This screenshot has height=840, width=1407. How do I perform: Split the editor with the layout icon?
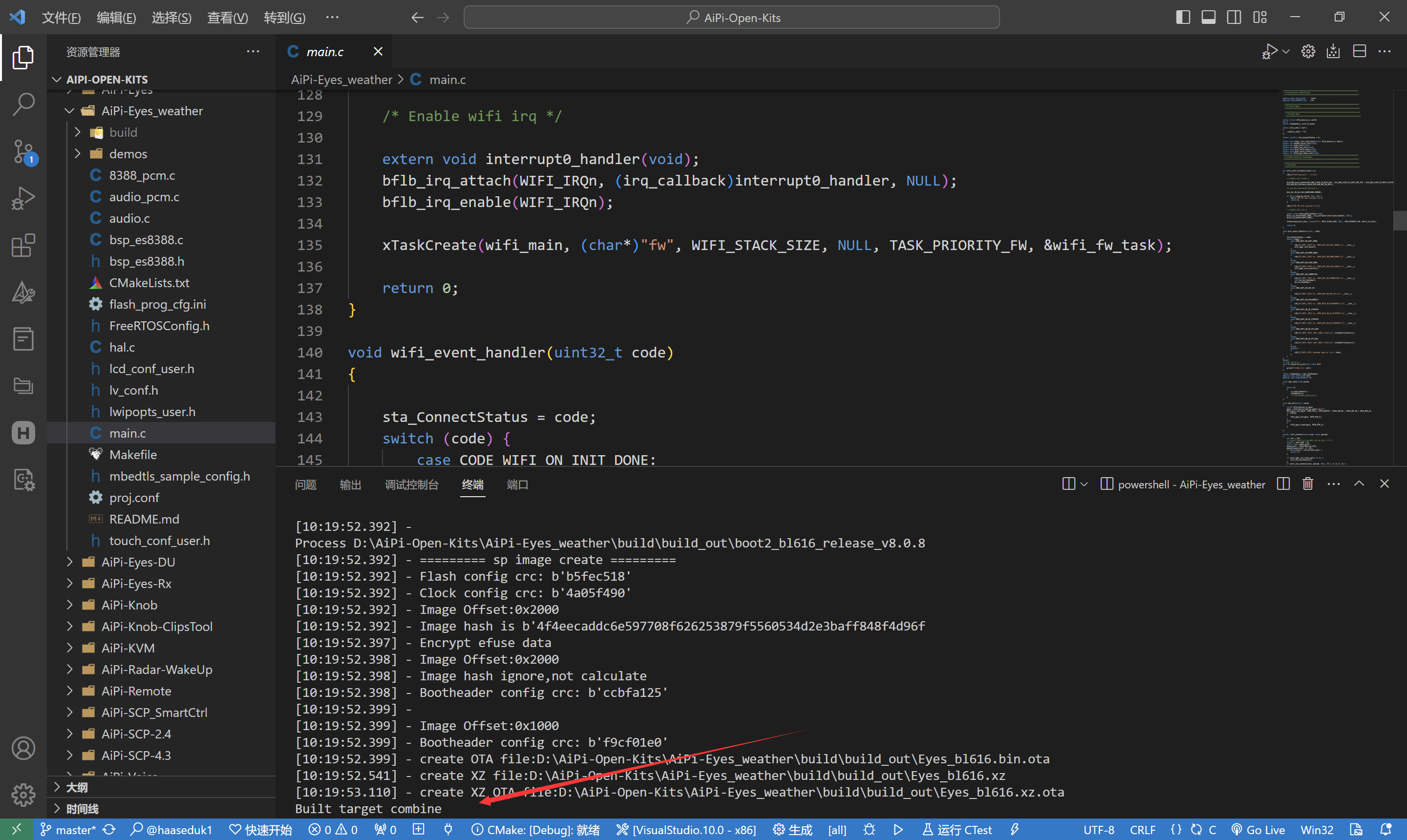(1360, 51)
